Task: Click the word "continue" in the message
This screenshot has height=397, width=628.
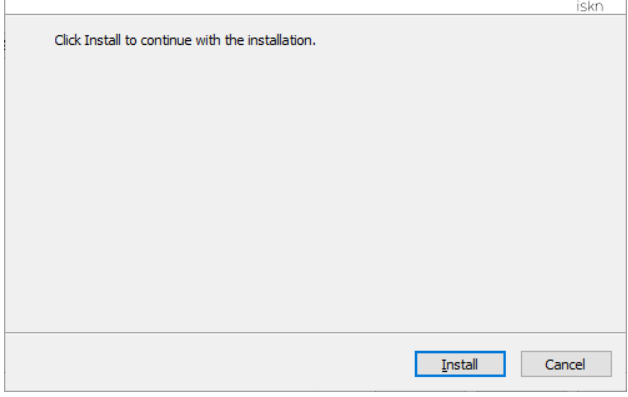Action: pos(166,40)
